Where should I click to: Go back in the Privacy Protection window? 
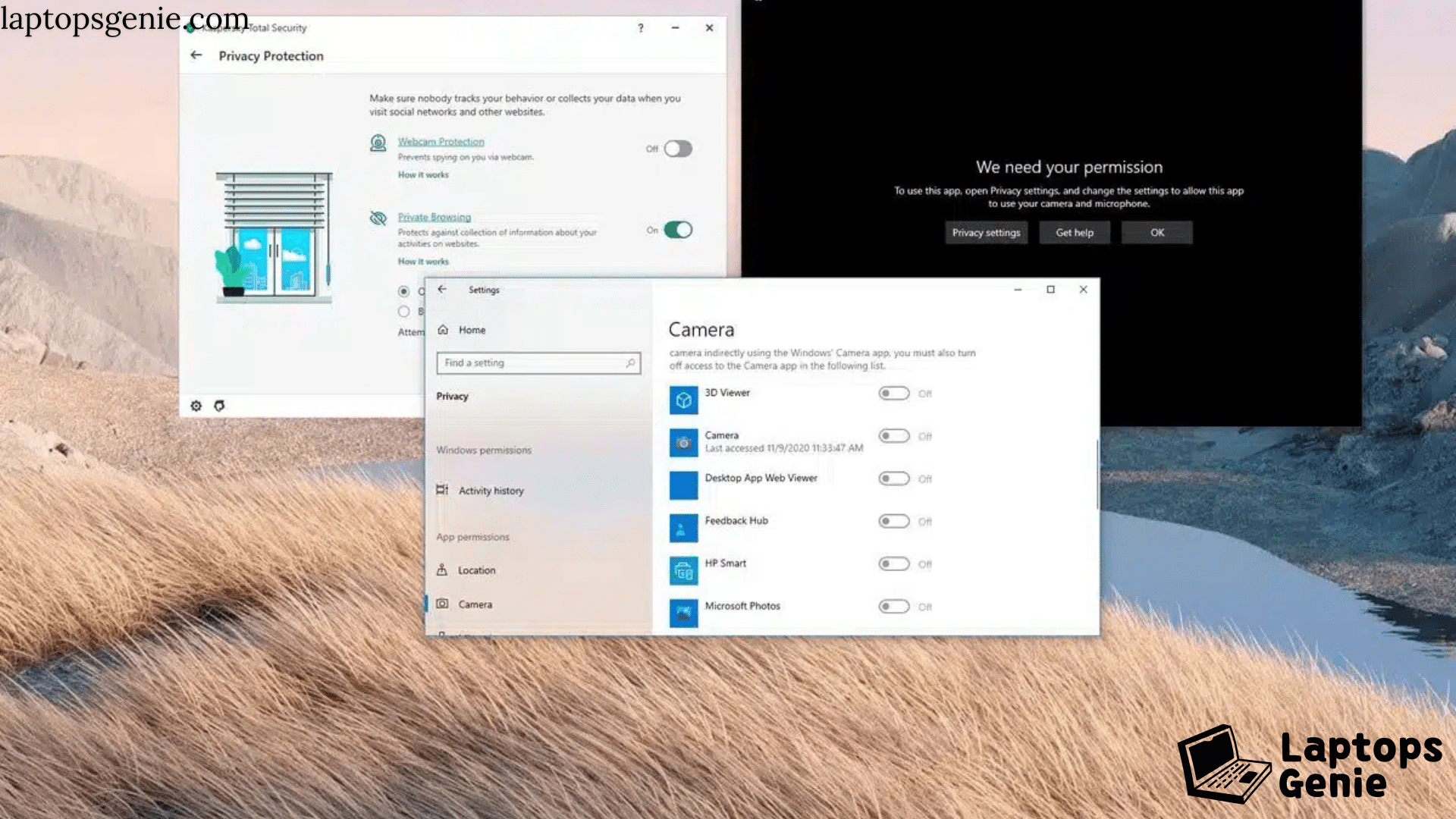(196, 55)
